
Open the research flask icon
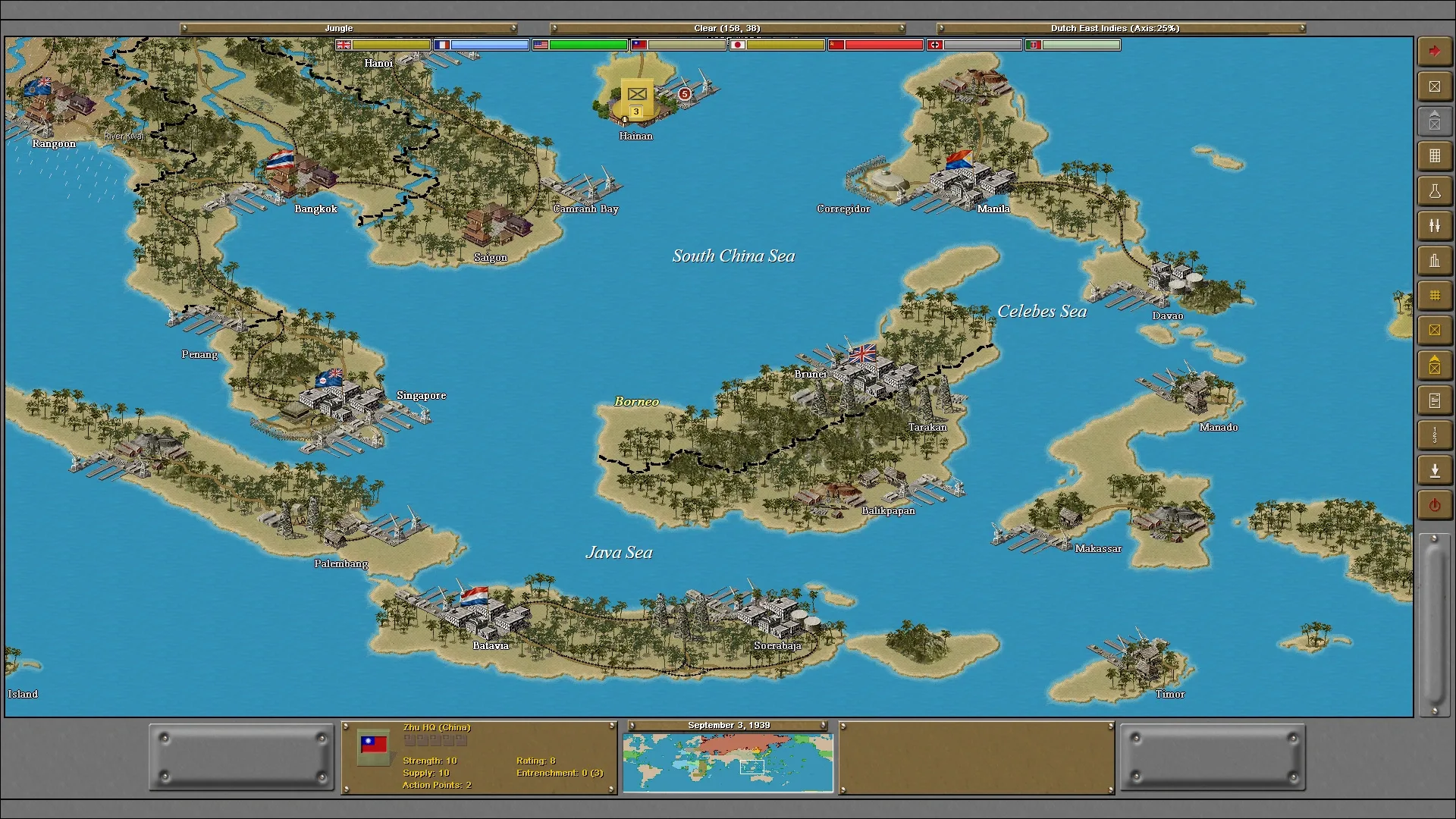(x=1434, y=191)
